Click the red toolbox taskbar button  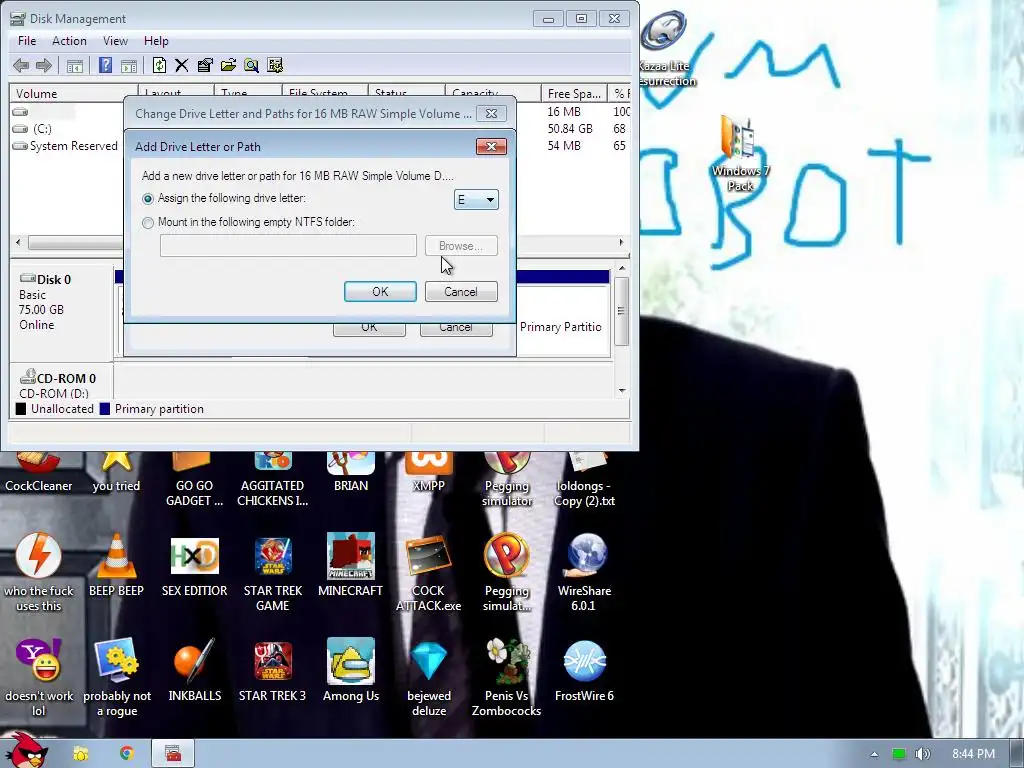(173, 754)
